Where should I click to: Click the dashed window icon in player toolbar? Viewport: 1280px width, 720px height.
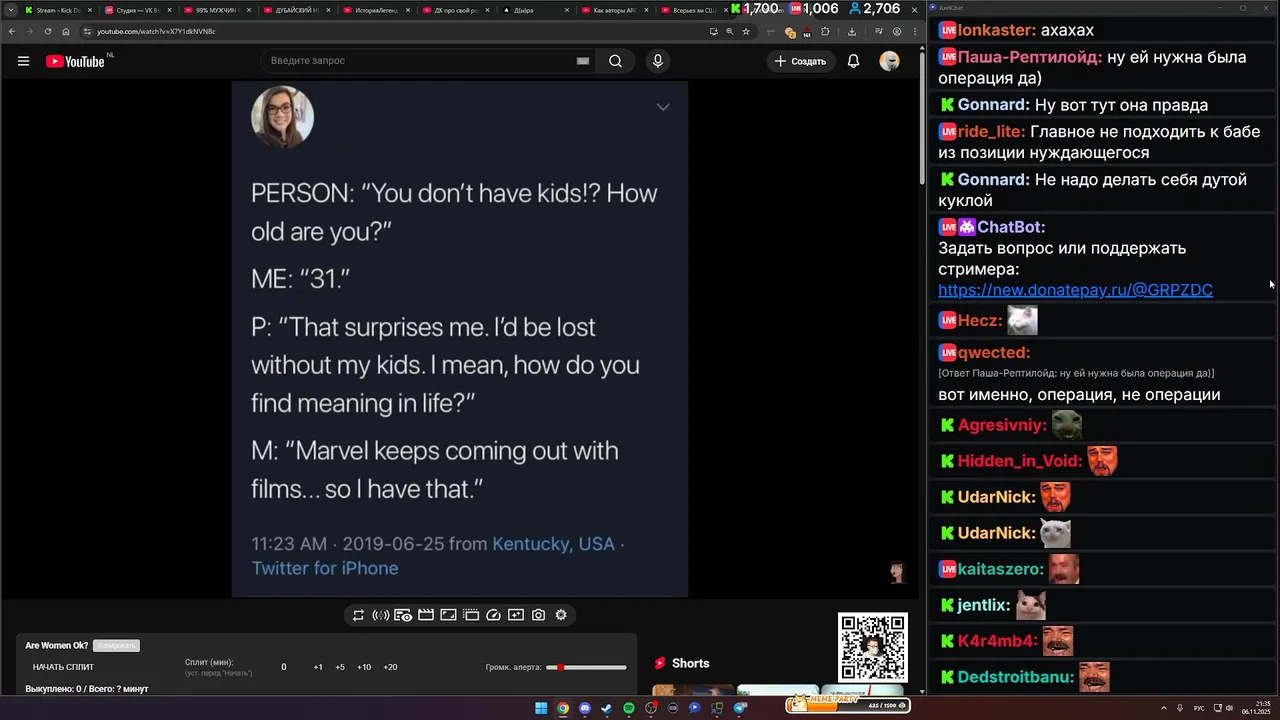[471, 615]
